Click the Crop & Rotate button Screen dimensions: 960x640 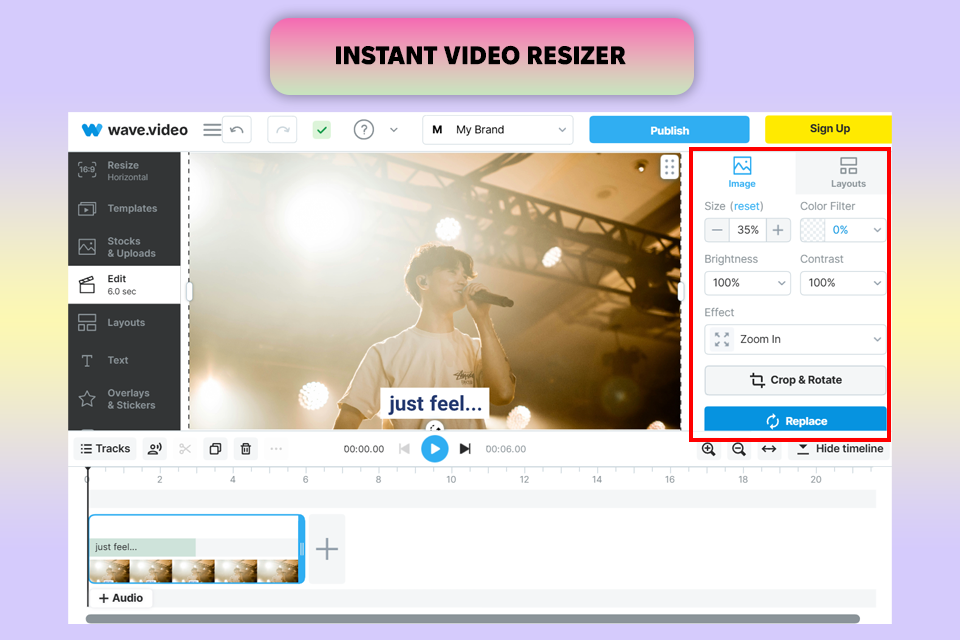tap(795, 380)
